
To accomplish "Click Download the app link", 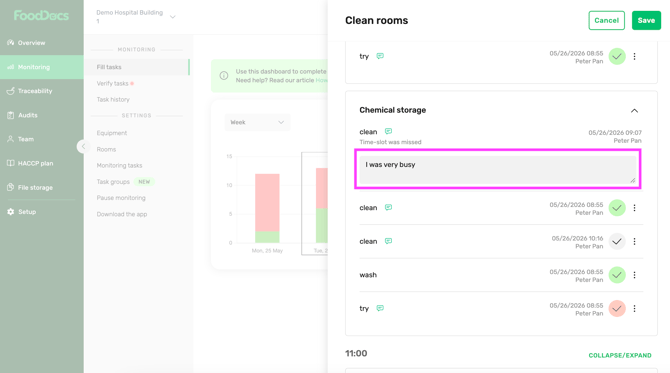I will point(122,214).
